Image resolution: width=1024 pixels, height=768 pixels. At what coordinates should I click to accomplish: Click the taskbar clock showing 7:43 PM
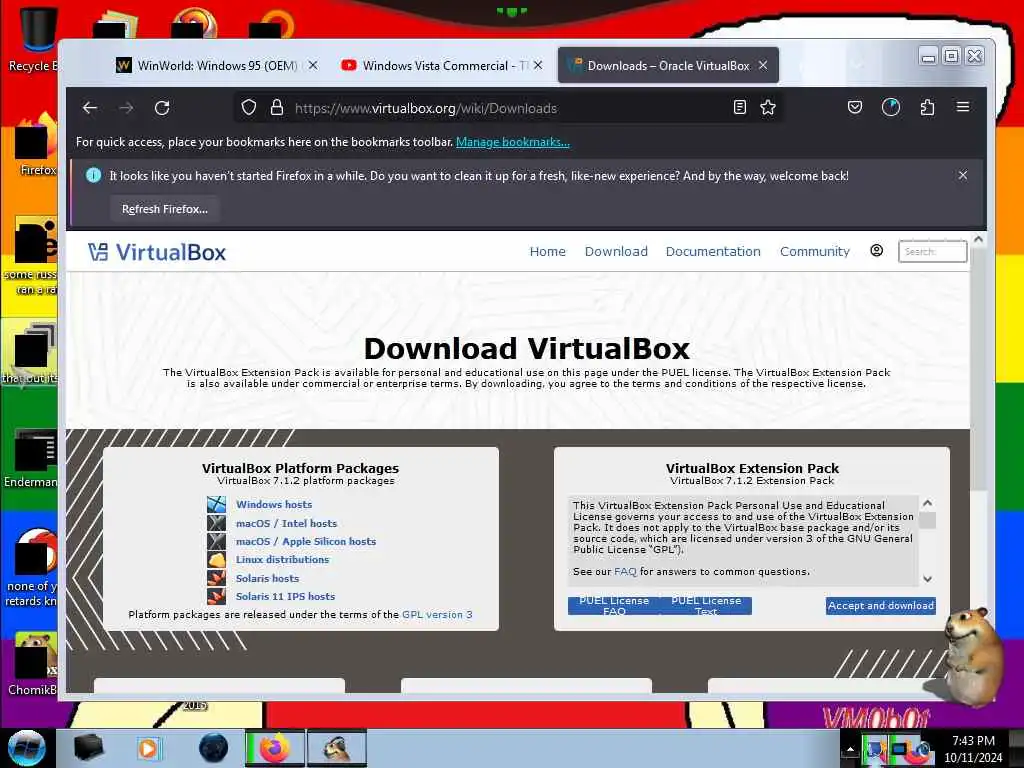coord(973,748)
